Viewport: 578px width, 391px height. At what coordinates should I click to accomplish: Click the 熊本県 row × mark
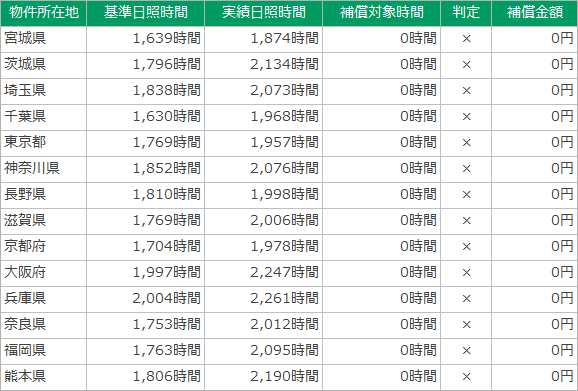point(466,377)
